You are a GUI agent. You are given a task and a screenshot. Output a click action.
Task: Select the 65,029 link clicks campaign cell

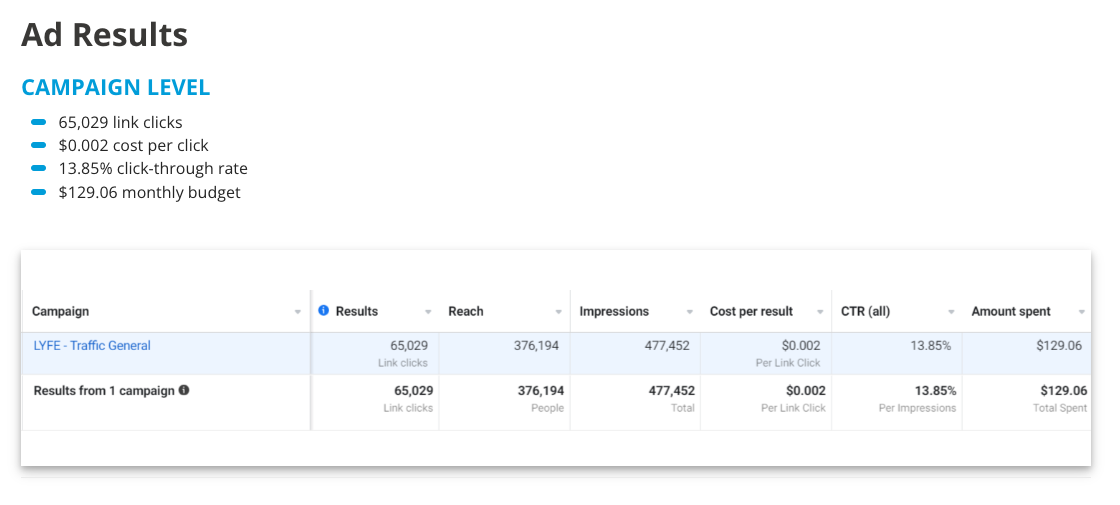[x=375, y=353]
